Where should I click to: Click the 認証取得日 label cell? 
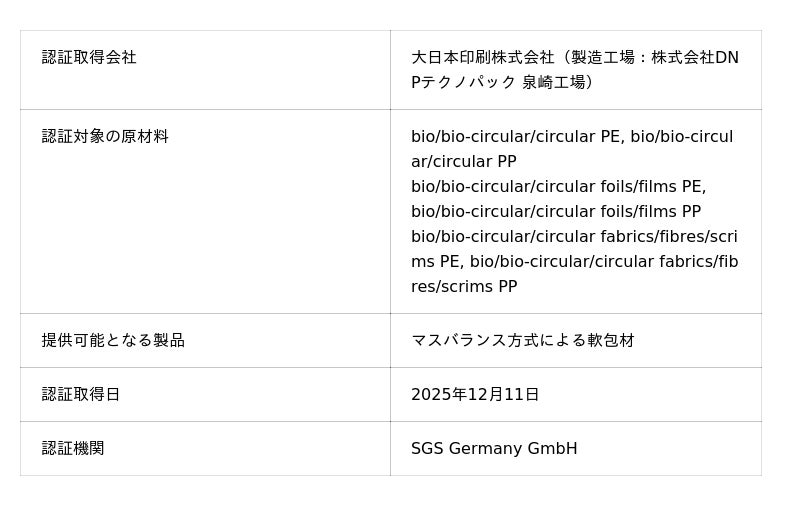click(81, 395)
